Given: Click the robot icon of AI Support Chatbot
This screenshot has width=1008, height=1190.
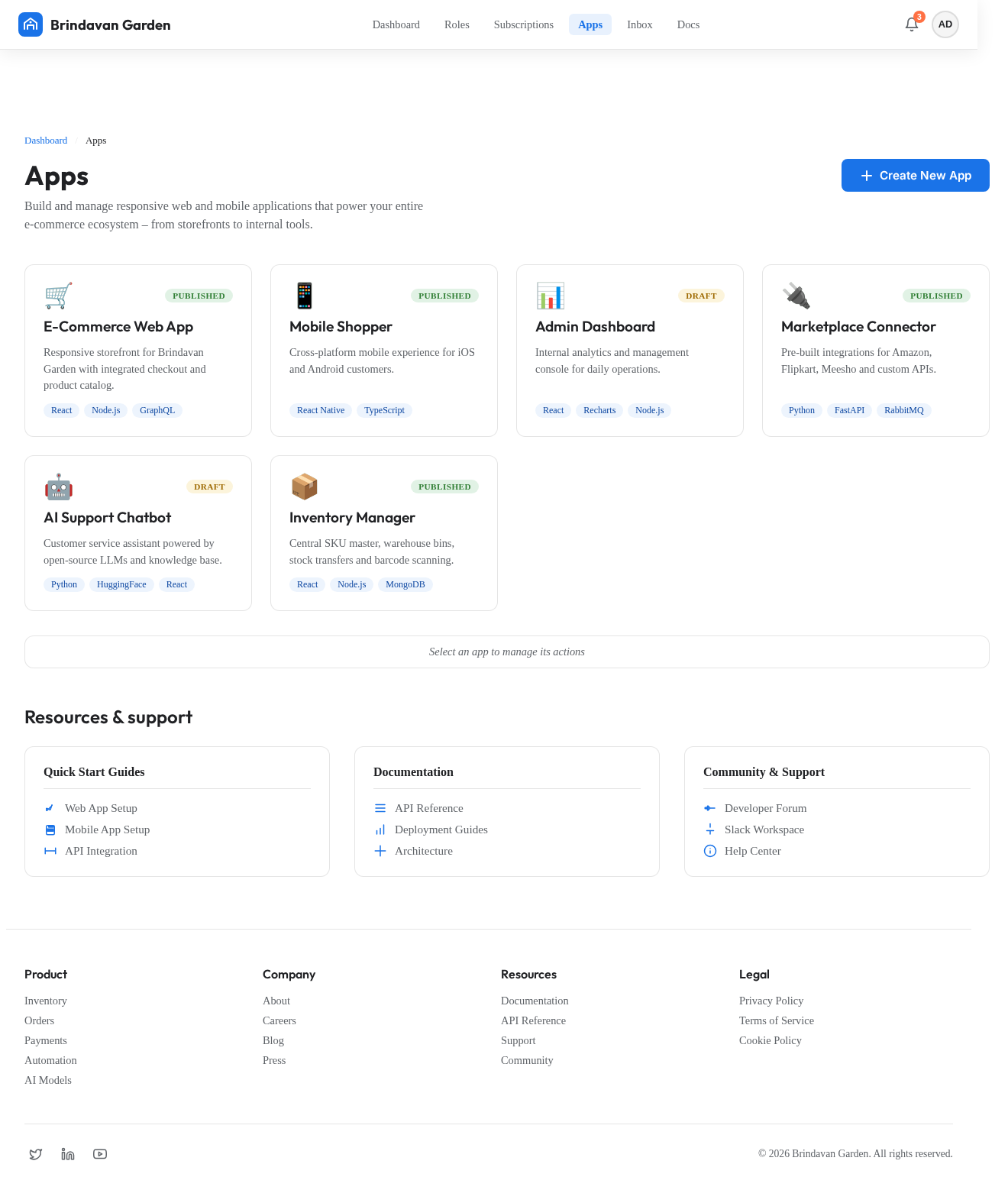Looking at the screenshot, I should (x=58, y=487).
